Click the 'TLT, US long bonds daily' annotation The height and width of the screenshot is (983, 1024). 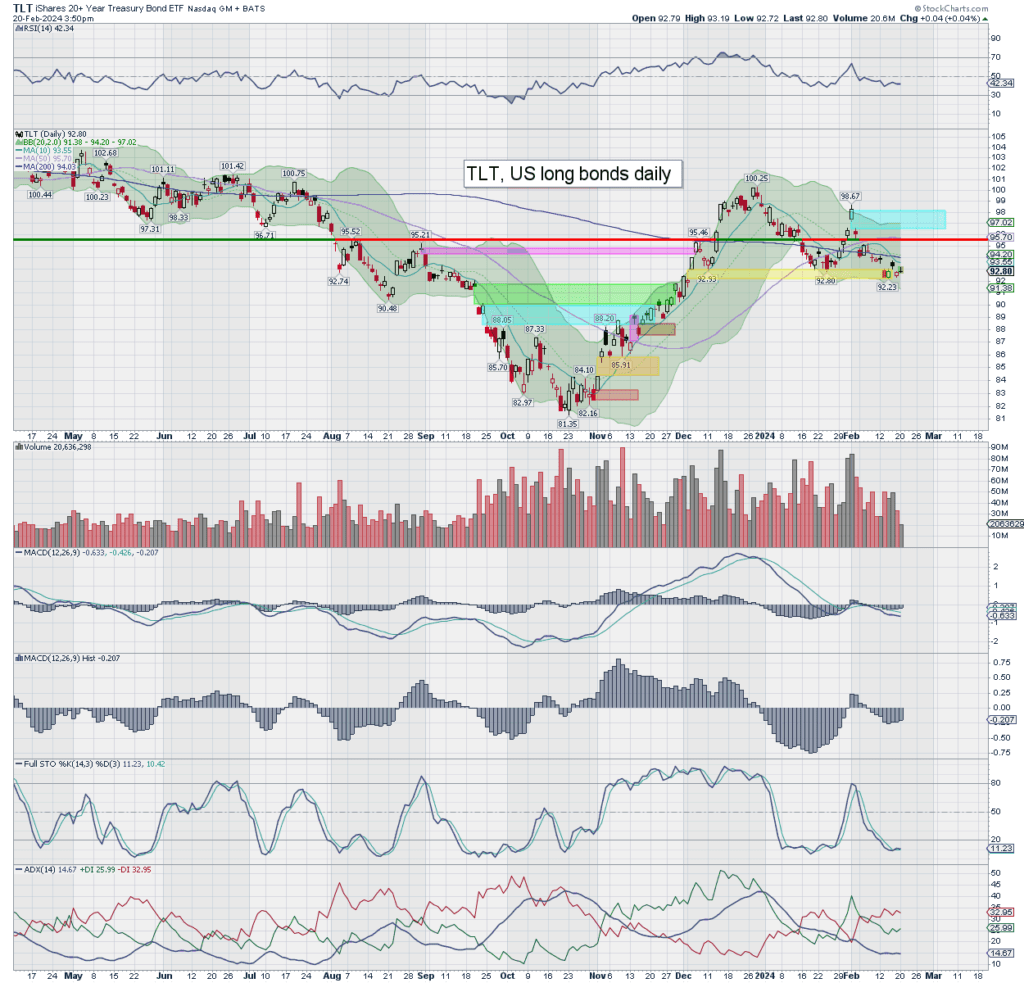(x=572, y=173)
